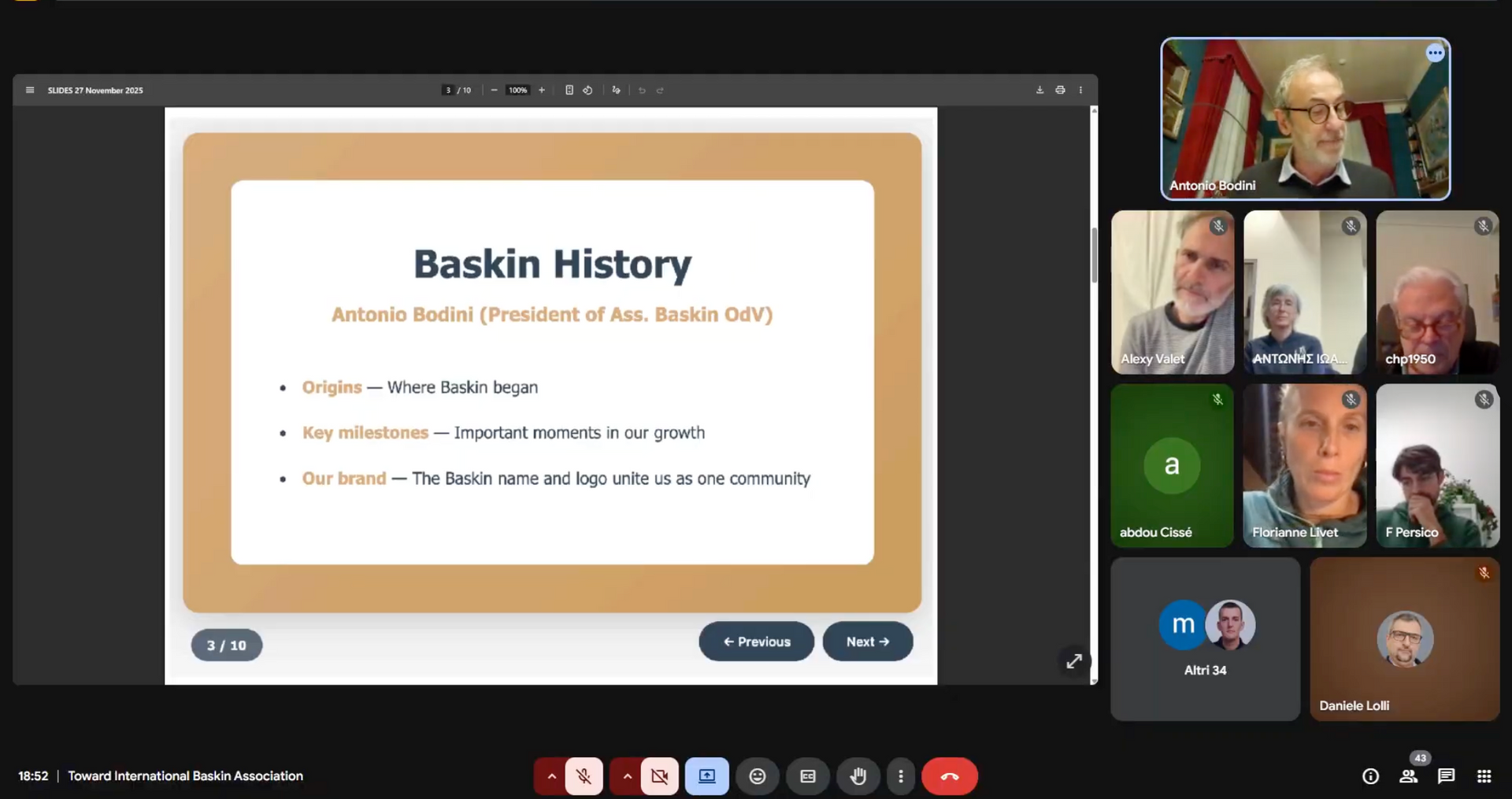Open PDF viewer more actions menu
The width and height of the screenshot is (1512, 799).
click(x=1080, y=91)
